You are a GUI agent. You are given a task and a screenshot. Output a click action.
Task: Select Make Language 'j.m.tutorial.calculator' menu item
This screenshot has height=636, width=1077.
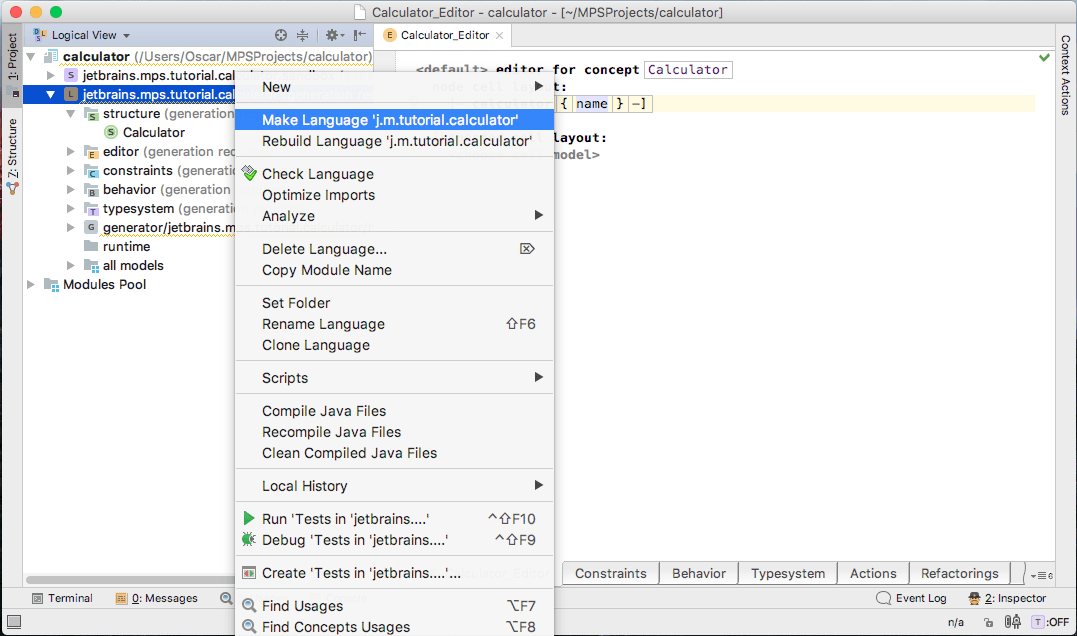click(390, 120)
